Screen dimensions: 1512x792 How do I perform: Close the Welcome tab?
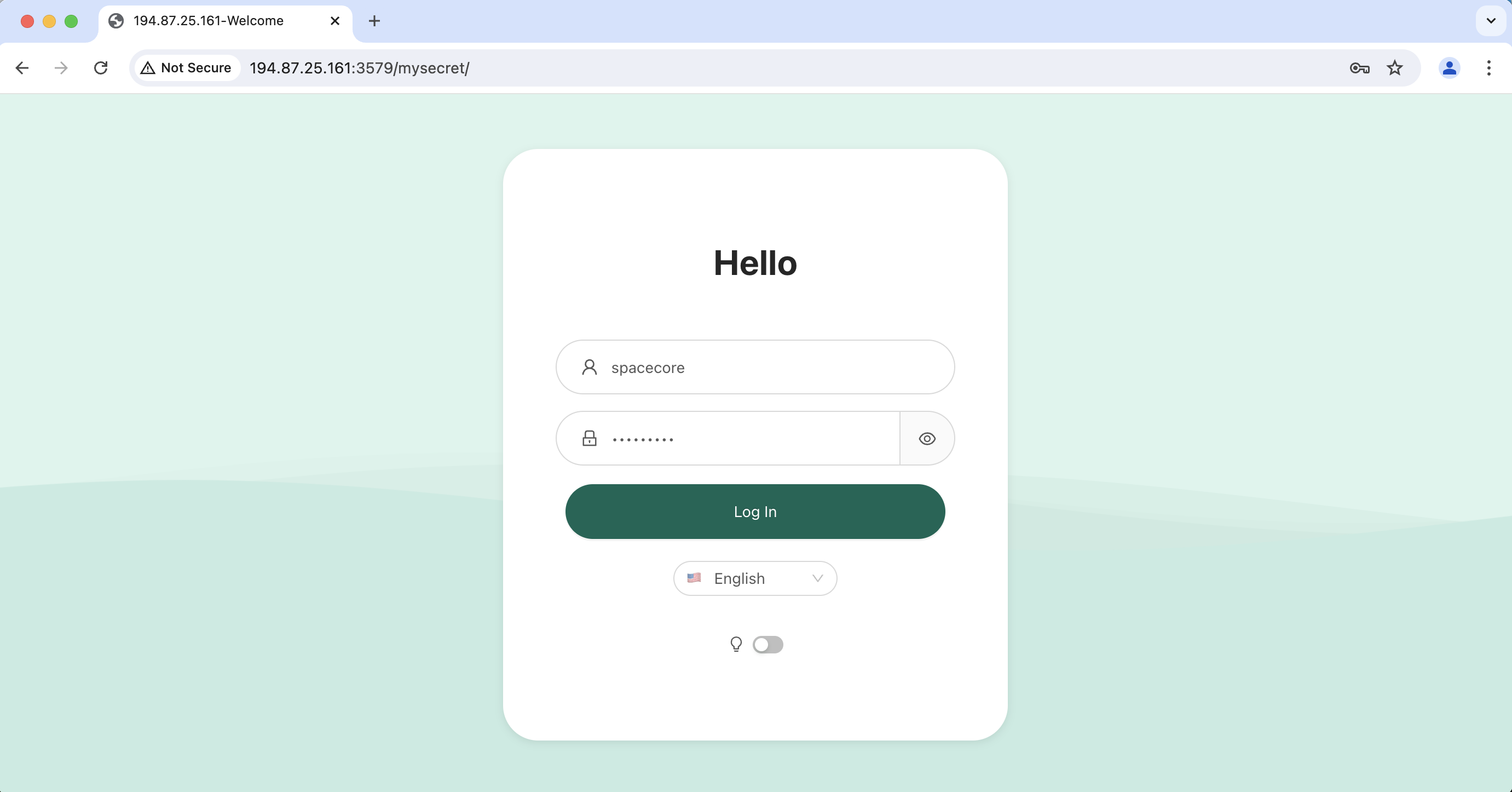tap(335, 21)
